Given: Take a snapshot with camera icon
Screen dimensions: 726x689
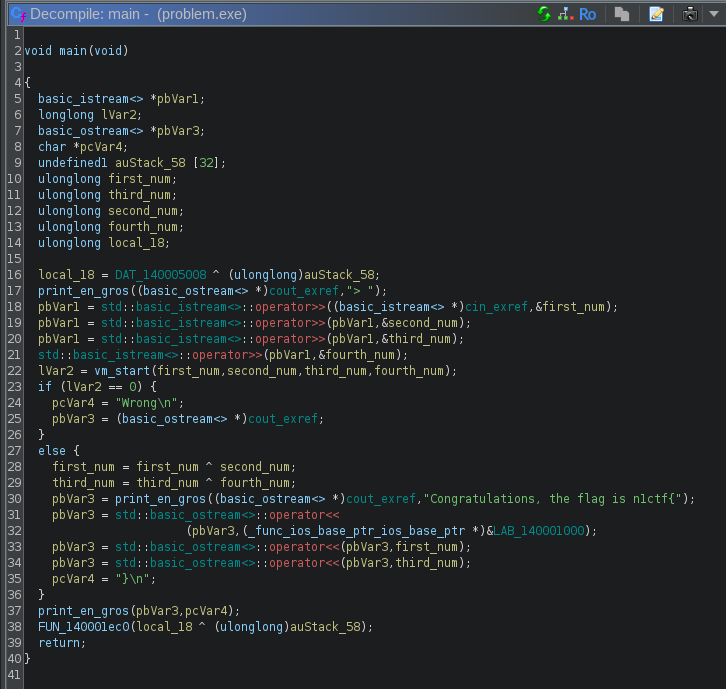Looking at the screenshot, I should pos(689,14).
